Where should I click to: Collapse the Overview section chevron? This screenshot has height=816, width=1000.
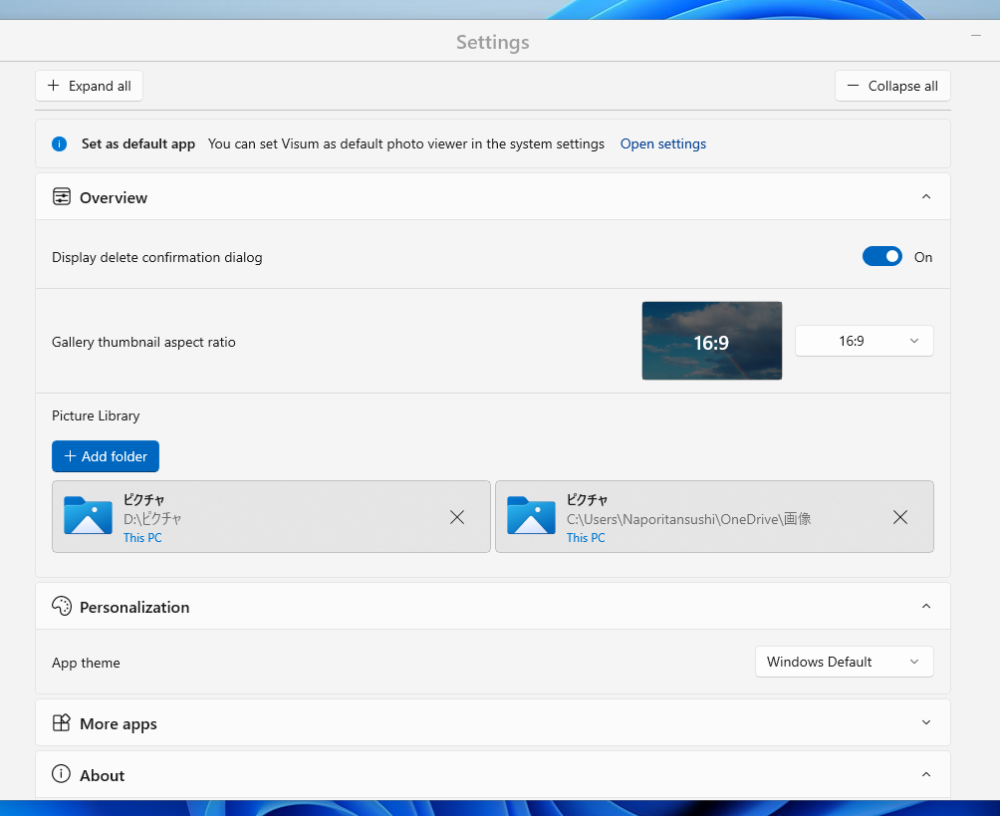(926, 197)
